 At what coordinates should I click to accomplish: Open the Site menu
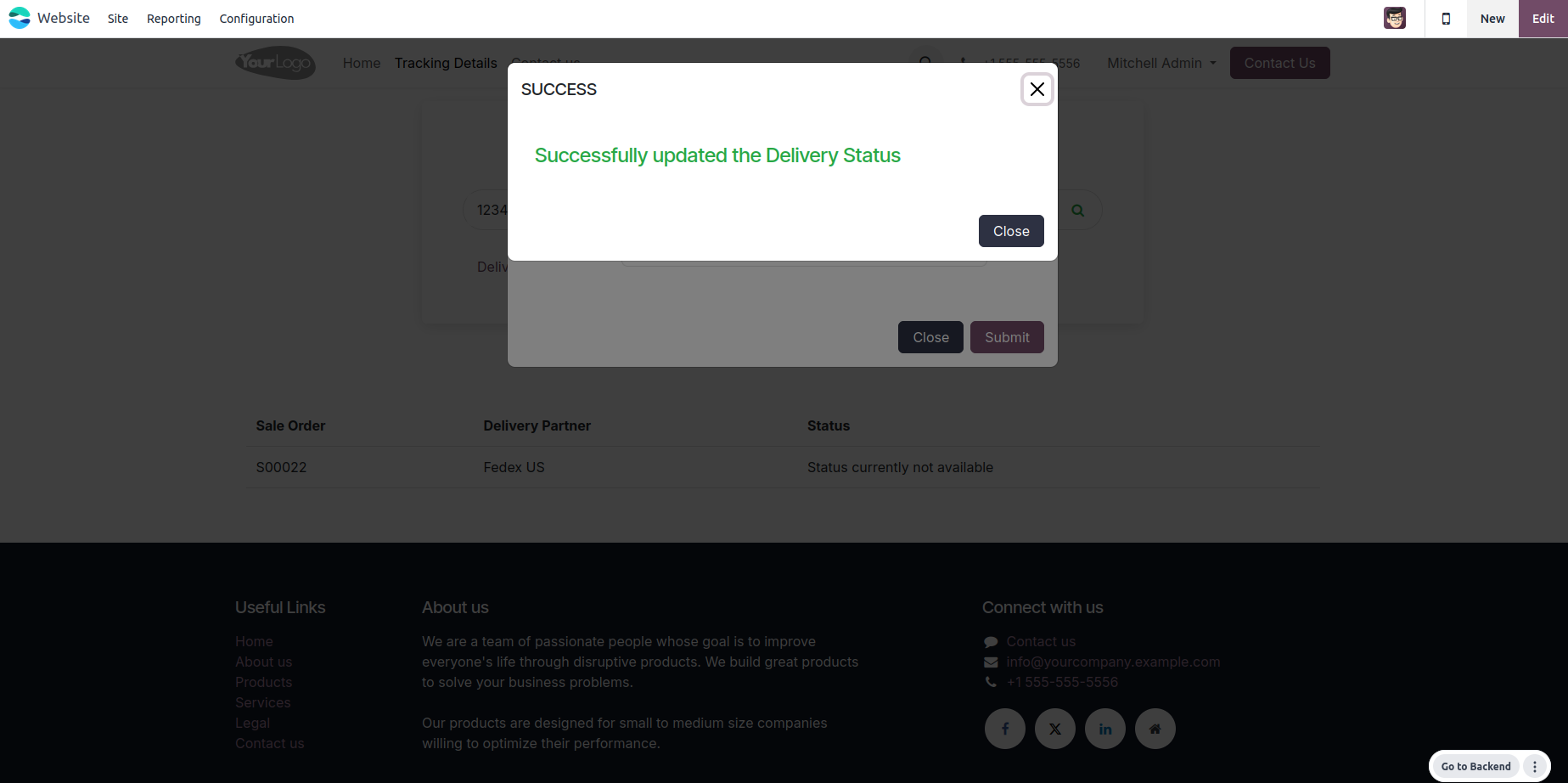click(x=118, y=19)
